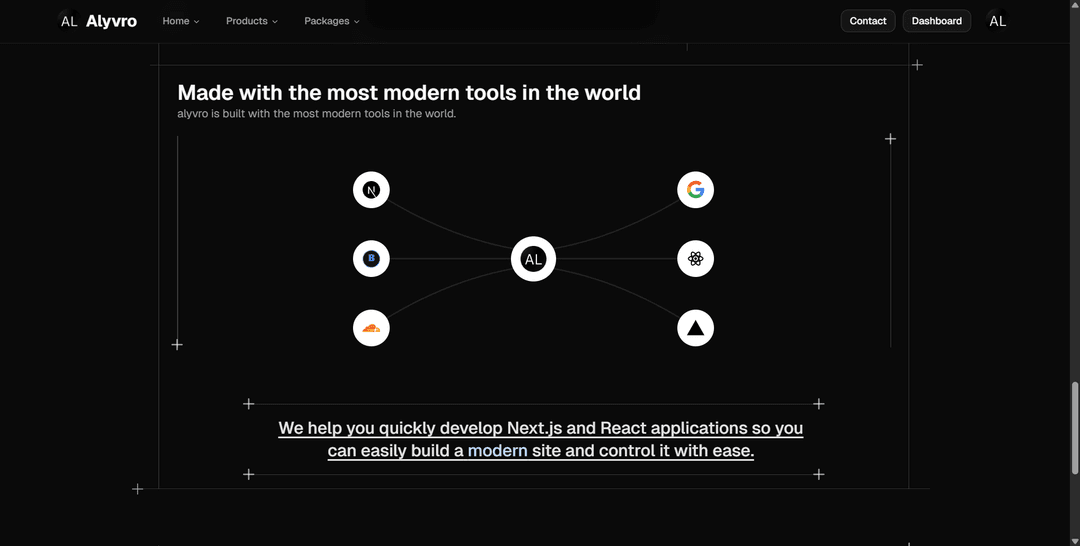Viewport: 1080px width, 546px height.
Task: Click the Alyvro brand name link
Action: pos(111,21)
